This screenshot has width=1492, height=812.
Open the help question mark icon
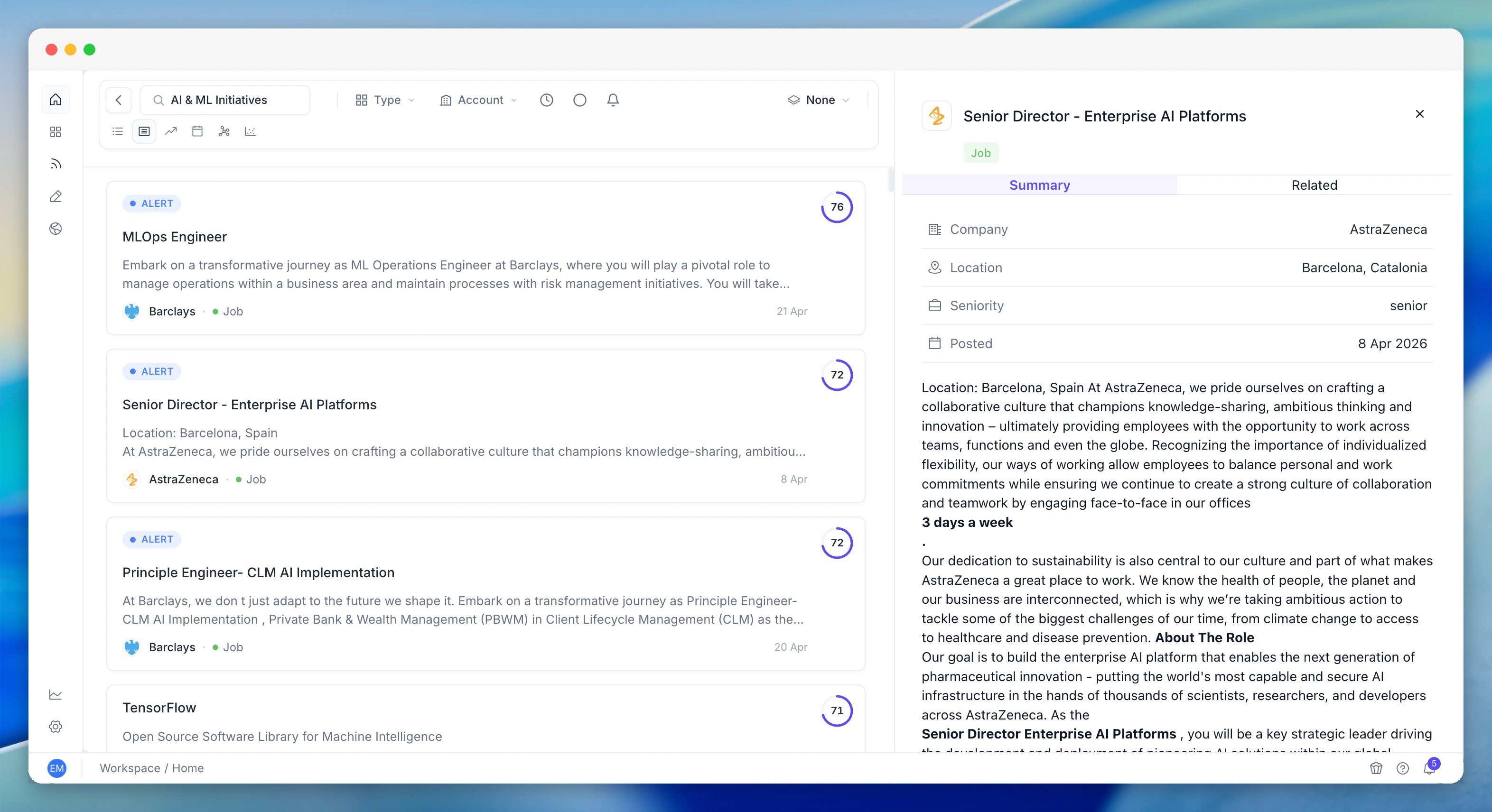1402,768
